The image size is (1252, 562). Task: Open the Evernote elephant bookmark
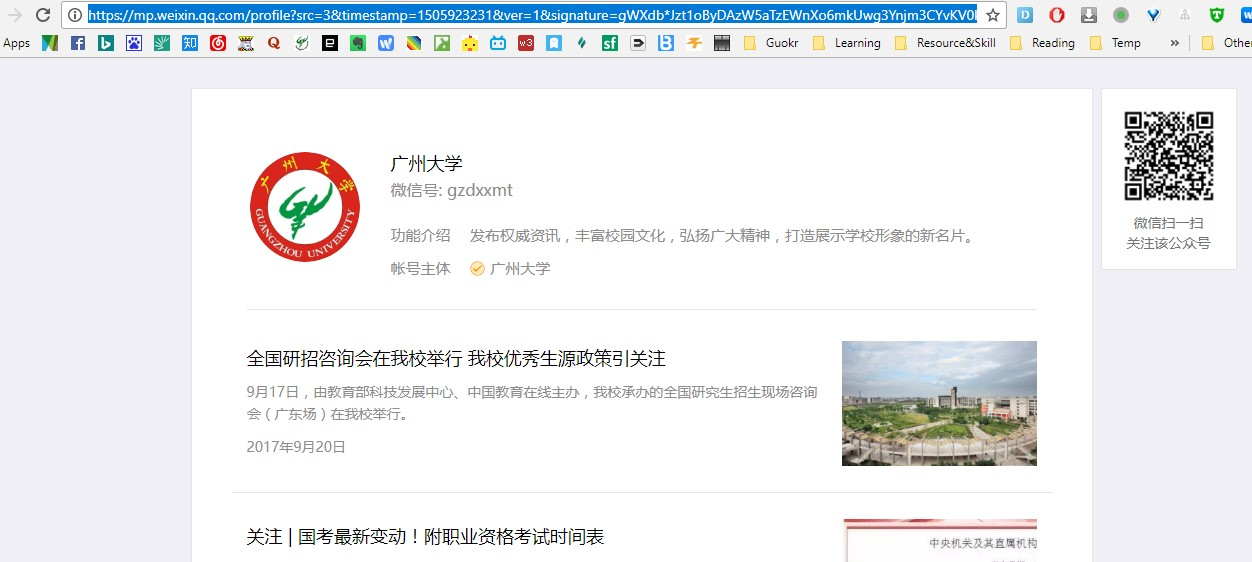coord(358,43)
